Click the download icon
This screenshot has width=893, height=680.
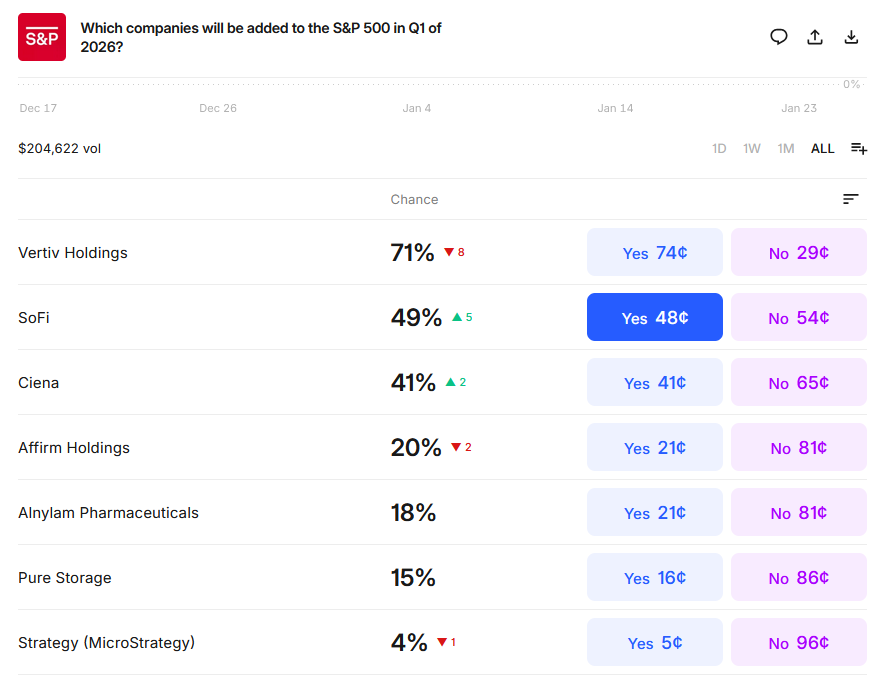(851, 37)
